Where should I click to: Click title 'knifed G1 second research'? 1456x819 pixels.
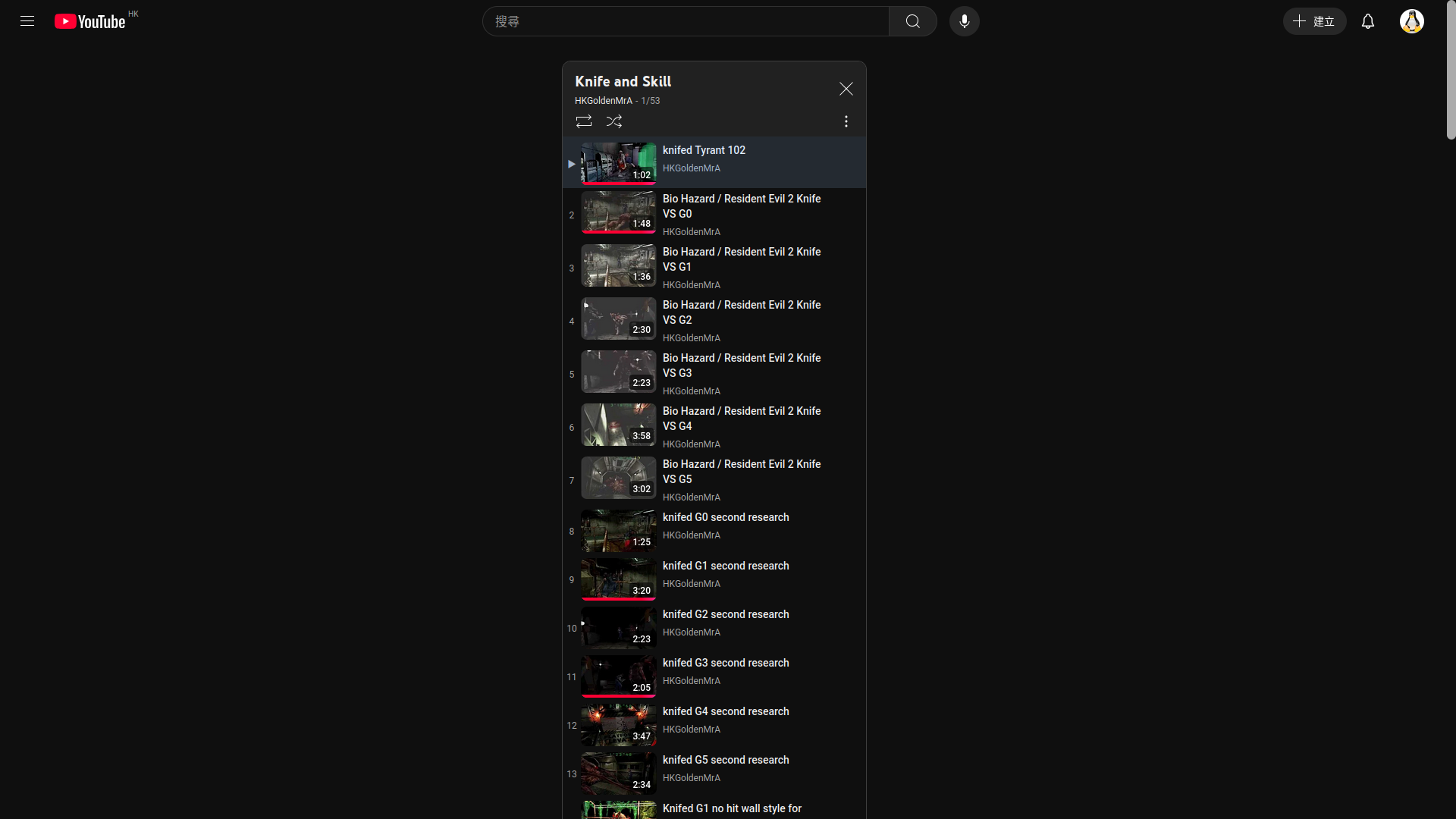726,566
